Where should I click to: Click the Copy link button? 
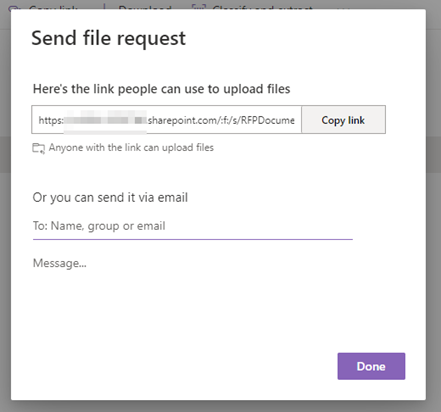coord(343,120)
